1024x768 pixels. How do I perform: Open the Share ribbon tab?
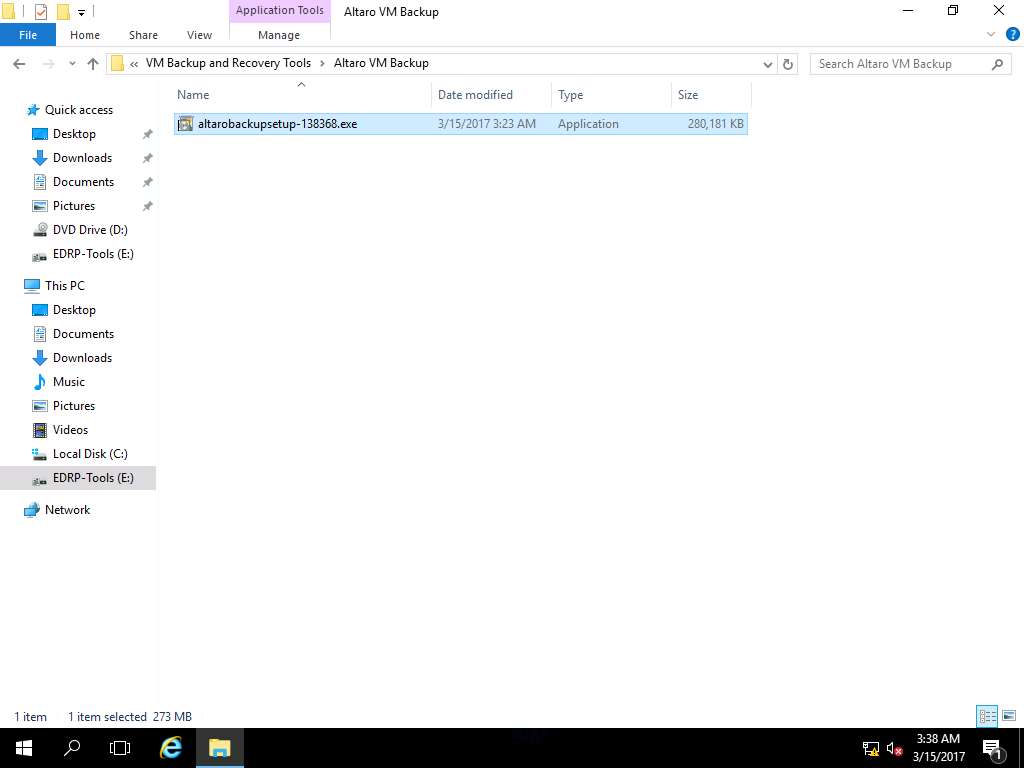tap(143, 35)
